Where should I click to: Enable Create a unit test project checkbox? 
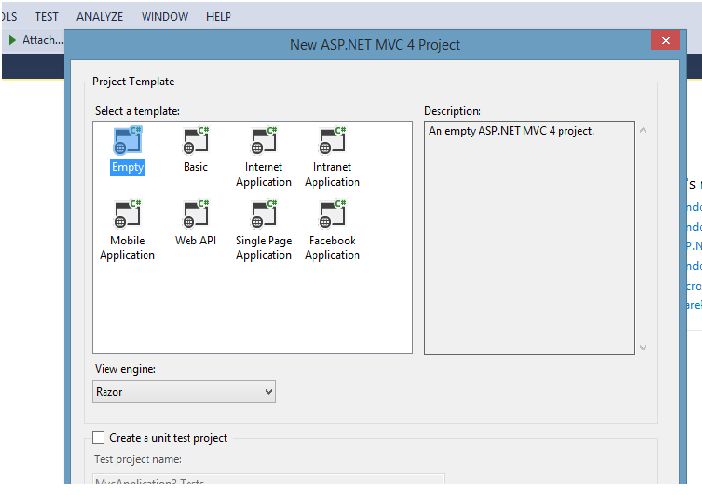tap(98, 437)
